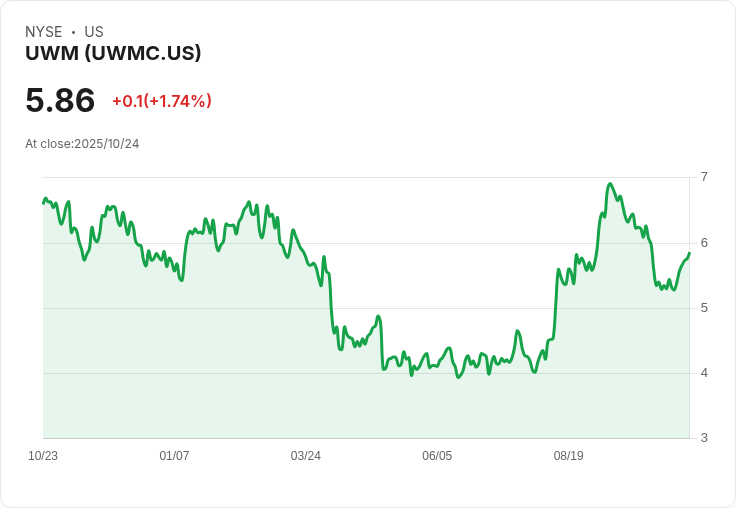Image resolution: width=736 pixels, height=508 pixels.
Task: Click the 7 y-axis price label
Action: 704,177
